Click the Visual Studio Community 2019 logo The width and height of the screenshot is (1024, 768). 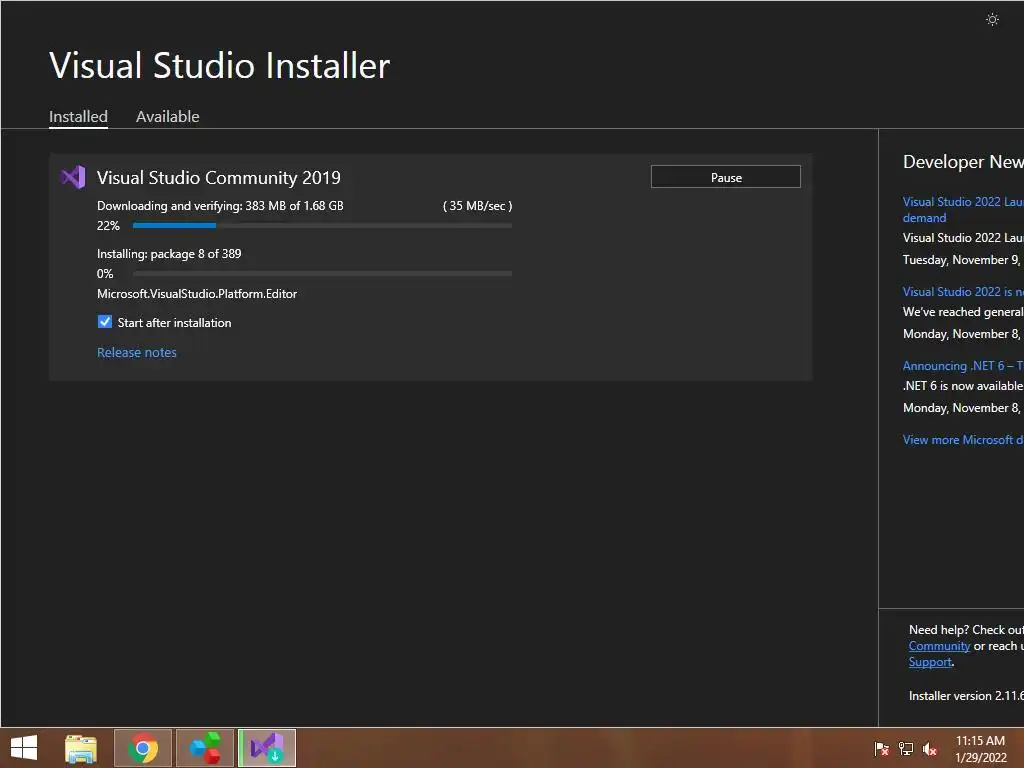click(x=73, y=177)
